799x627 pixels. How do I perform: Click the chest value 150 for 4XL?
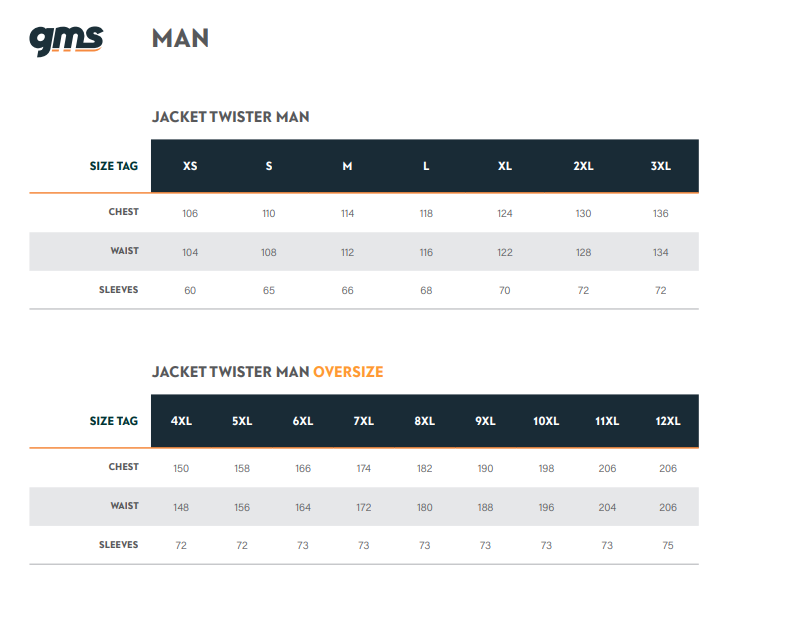click(x=181, y=468)
